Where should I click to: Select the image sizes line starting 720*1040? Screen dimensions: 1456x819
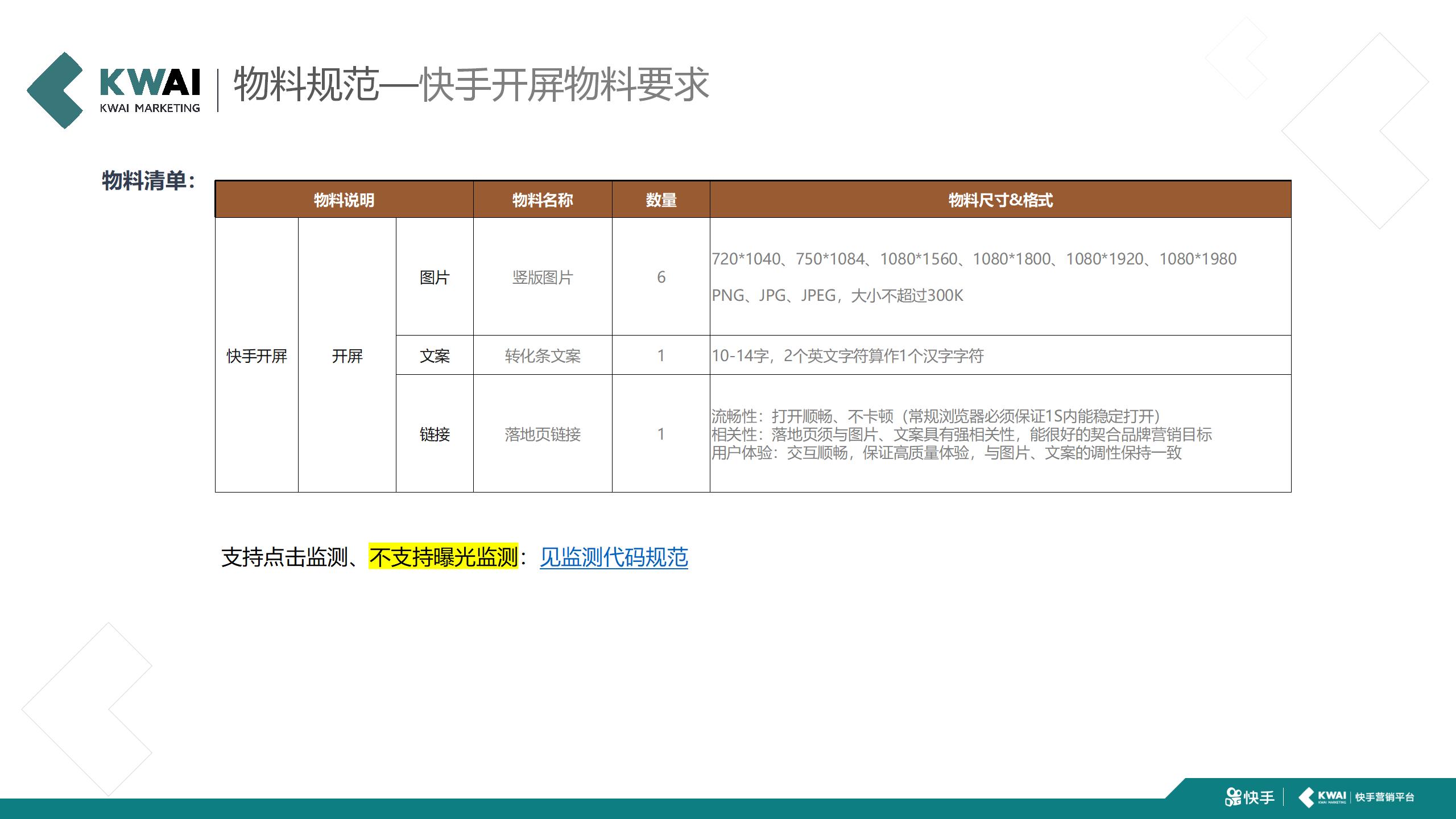point(974,259)
